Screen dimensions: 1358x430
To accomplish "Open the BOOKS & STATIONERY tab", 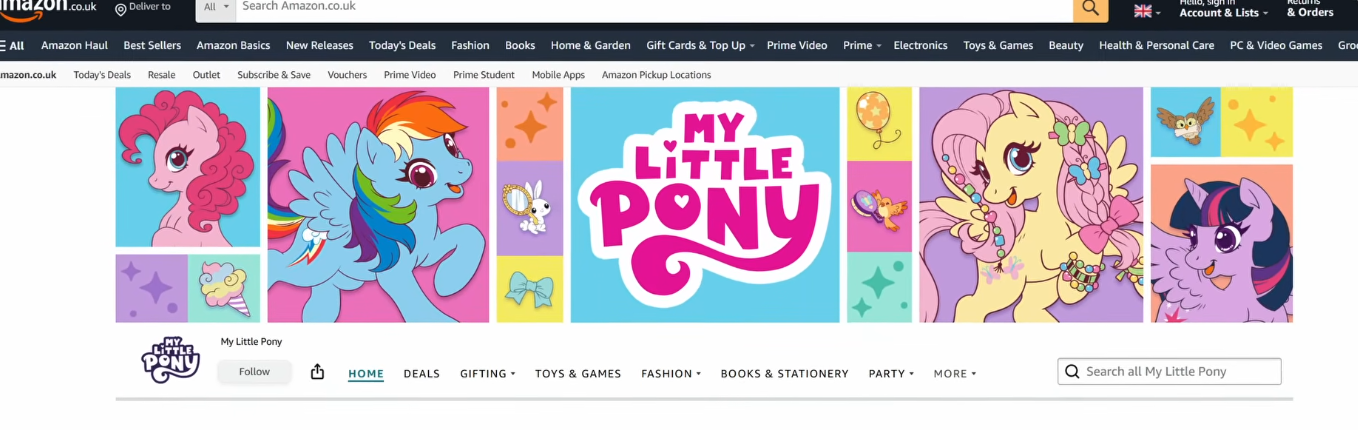I will coord(785,374).
